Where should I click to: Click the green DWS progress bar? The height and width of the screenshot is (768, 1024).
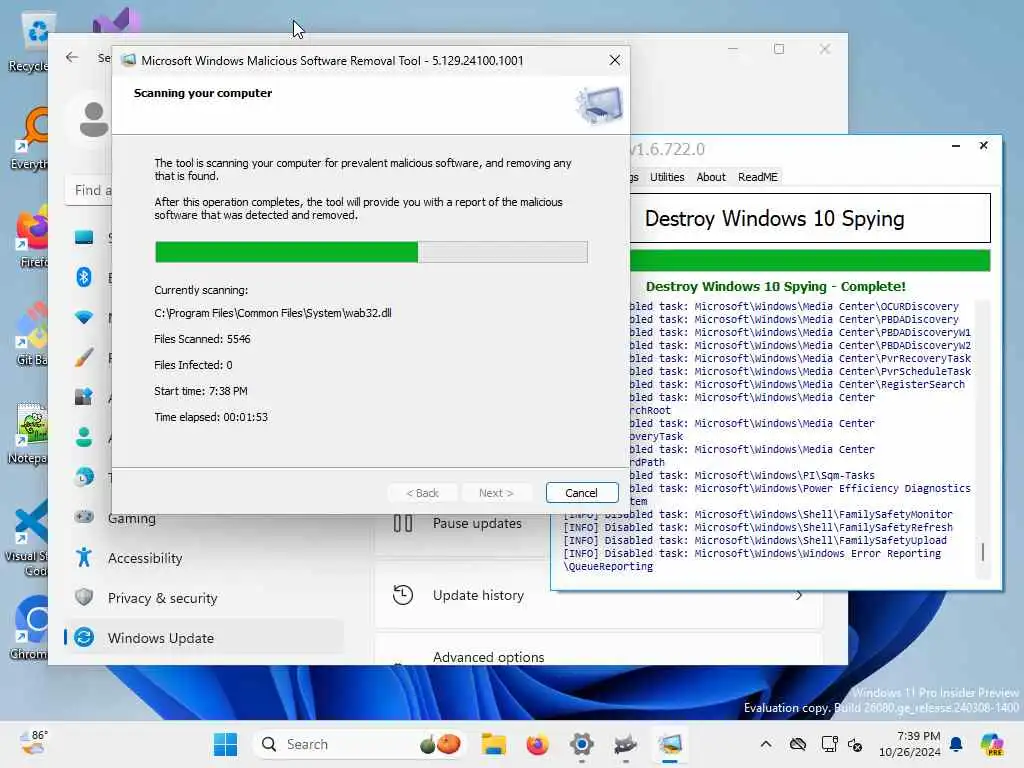810,260
